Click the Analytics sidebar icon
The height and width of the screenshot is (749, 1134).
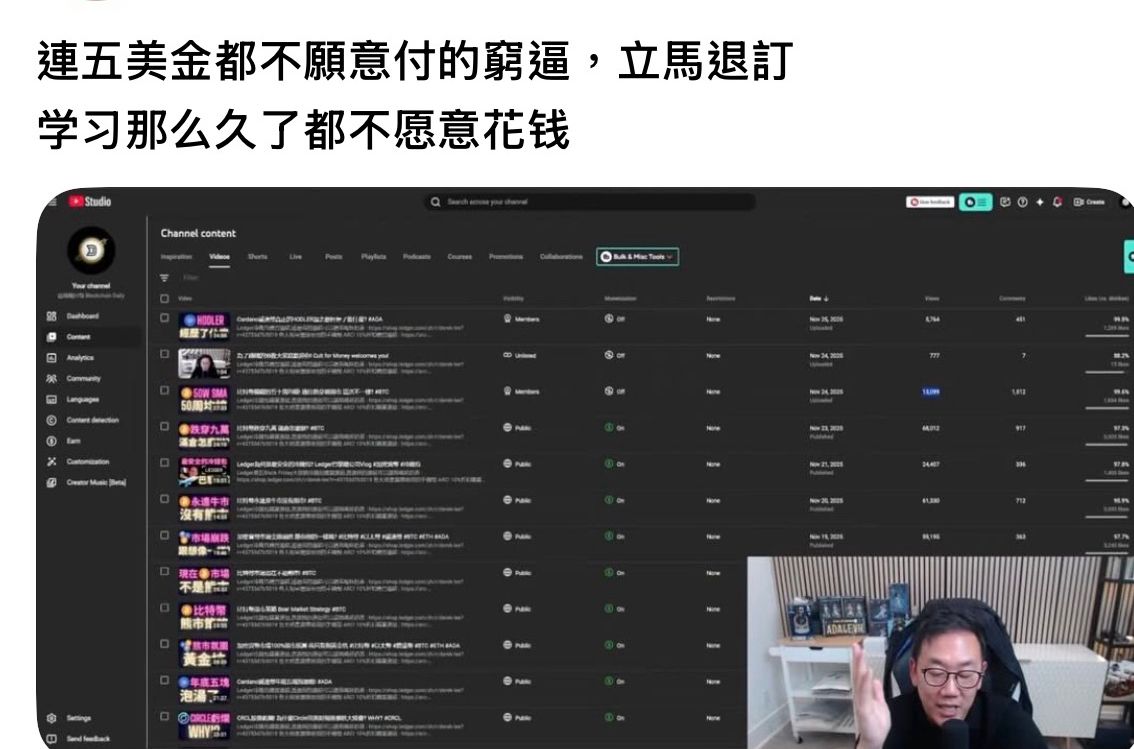click(x=51, y=357)
